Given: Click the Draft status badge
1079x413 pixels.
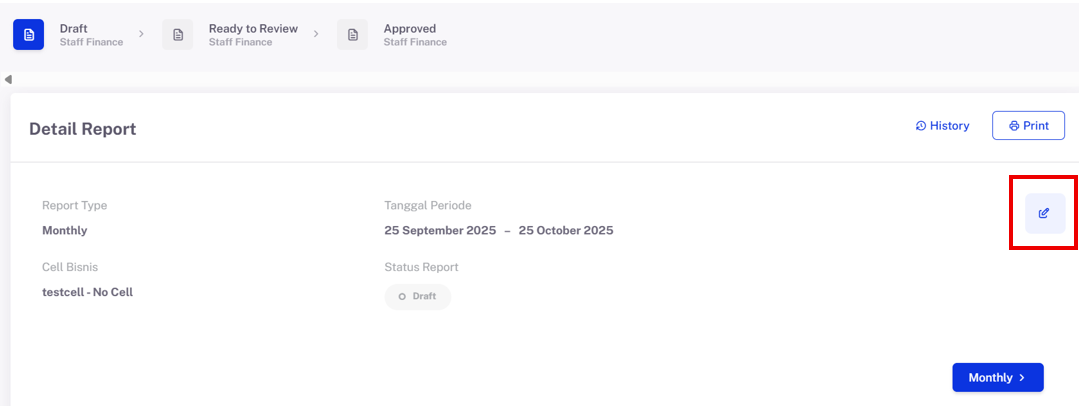Looking at the screenshot, I should point(418,297).
